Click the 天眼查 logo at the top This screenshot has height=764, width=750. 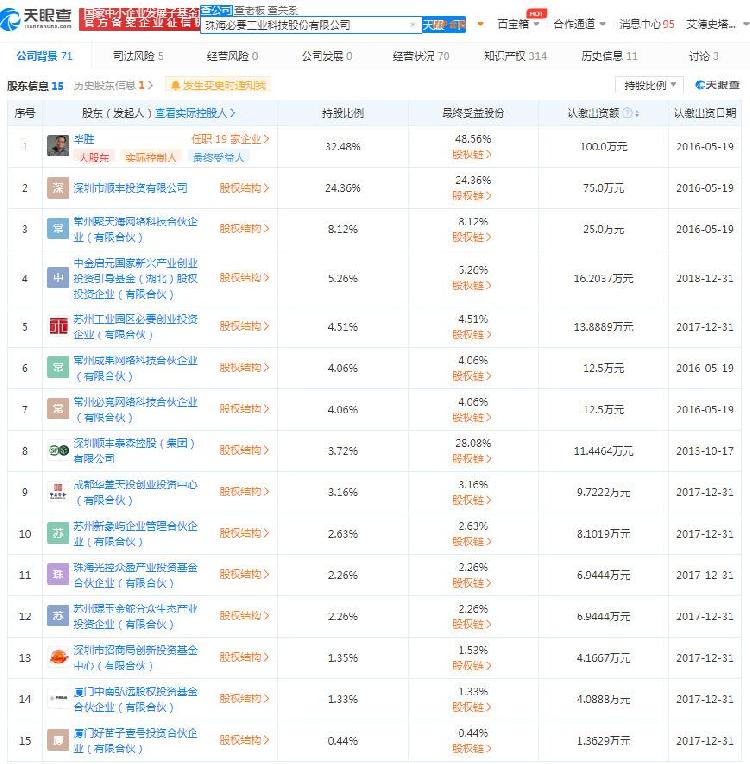(36, 18)
